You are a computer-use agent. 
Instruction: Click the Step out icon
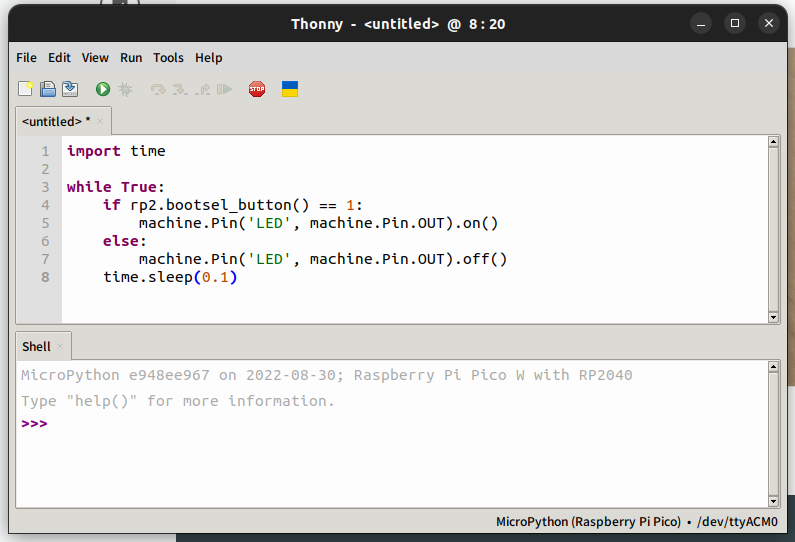[x=202, y=90]
